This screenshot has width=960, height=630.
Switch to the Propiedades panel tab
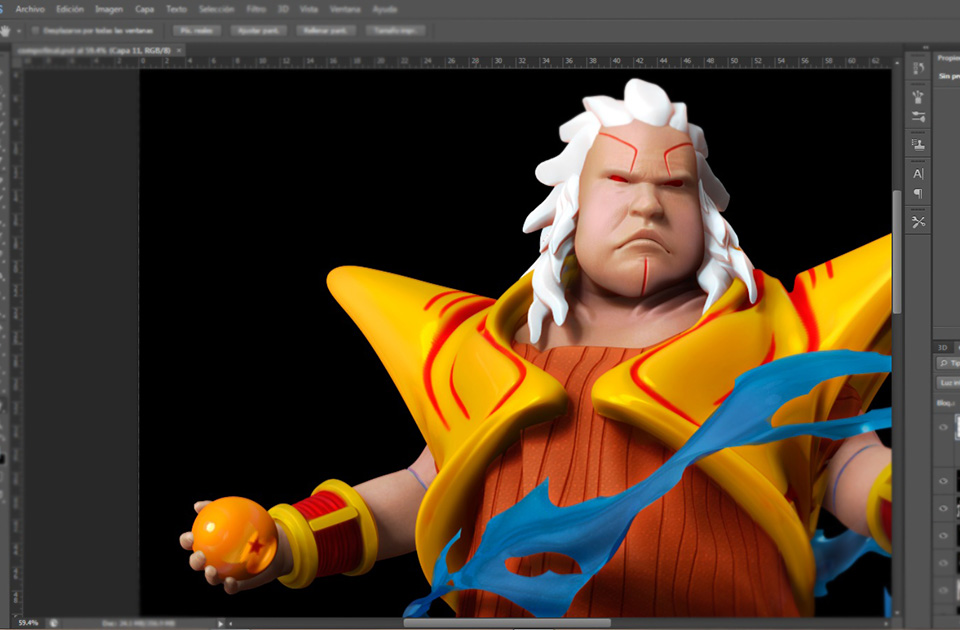pyautogui.click(x=948, y=58)
